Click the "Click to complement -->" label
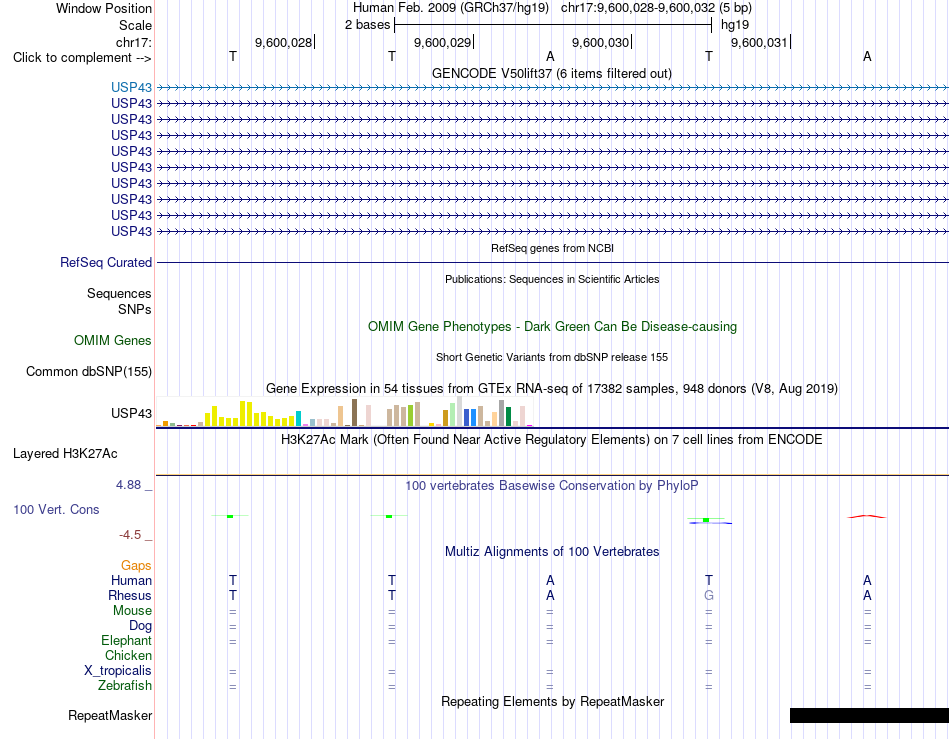The width and height of the screenshot is (950, 739). point(82,58)
